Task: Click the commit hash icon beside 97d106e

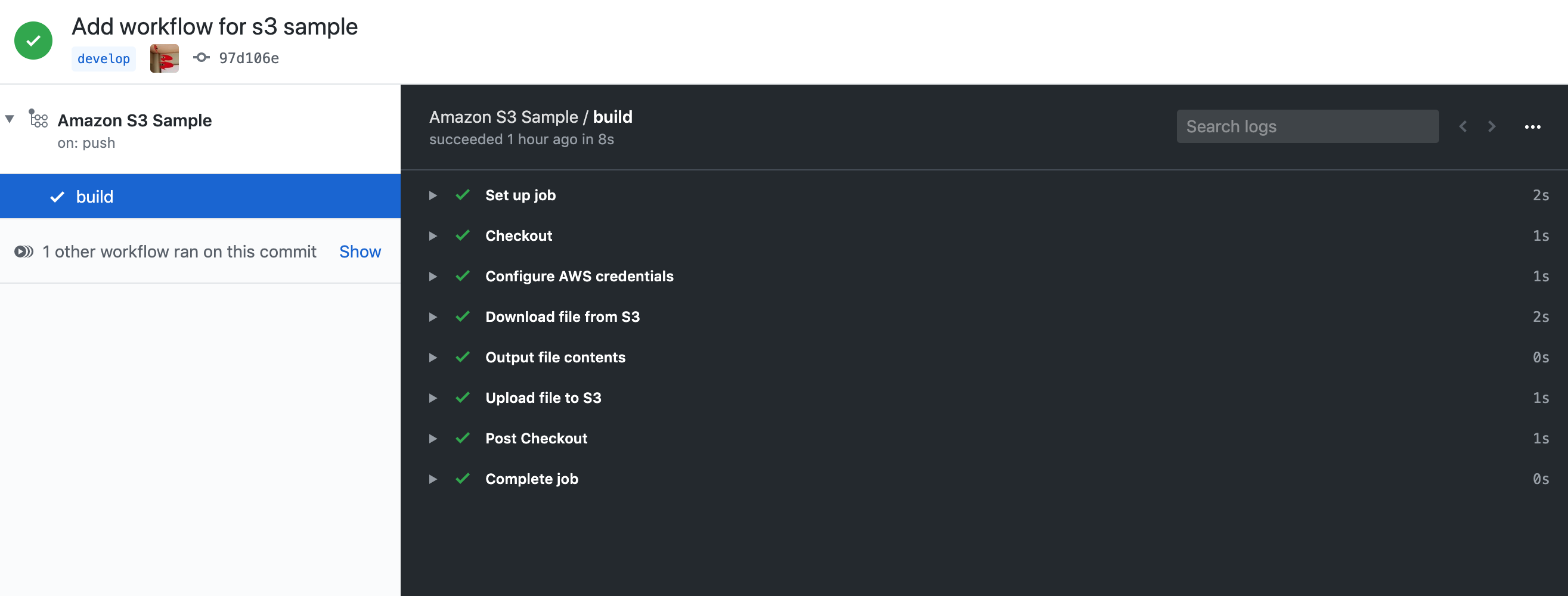Action: click(202, 58)
